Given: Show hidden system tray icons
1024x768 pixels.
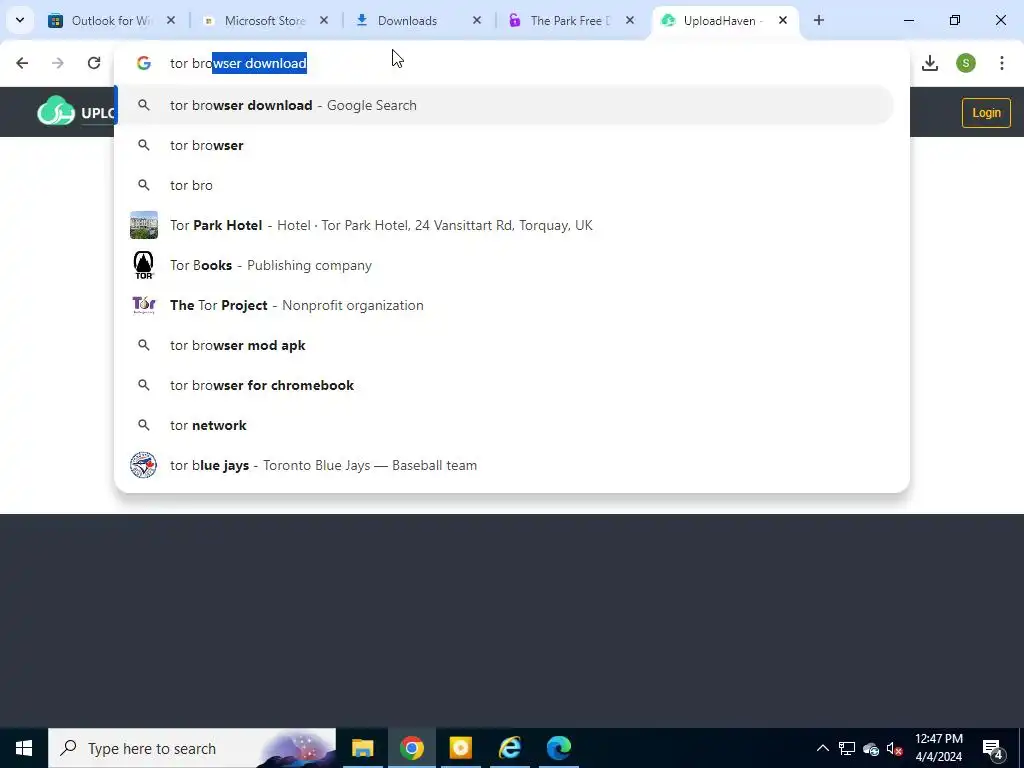Looking at the screenshot, I should pyautogui.click(x=823, y=748).
